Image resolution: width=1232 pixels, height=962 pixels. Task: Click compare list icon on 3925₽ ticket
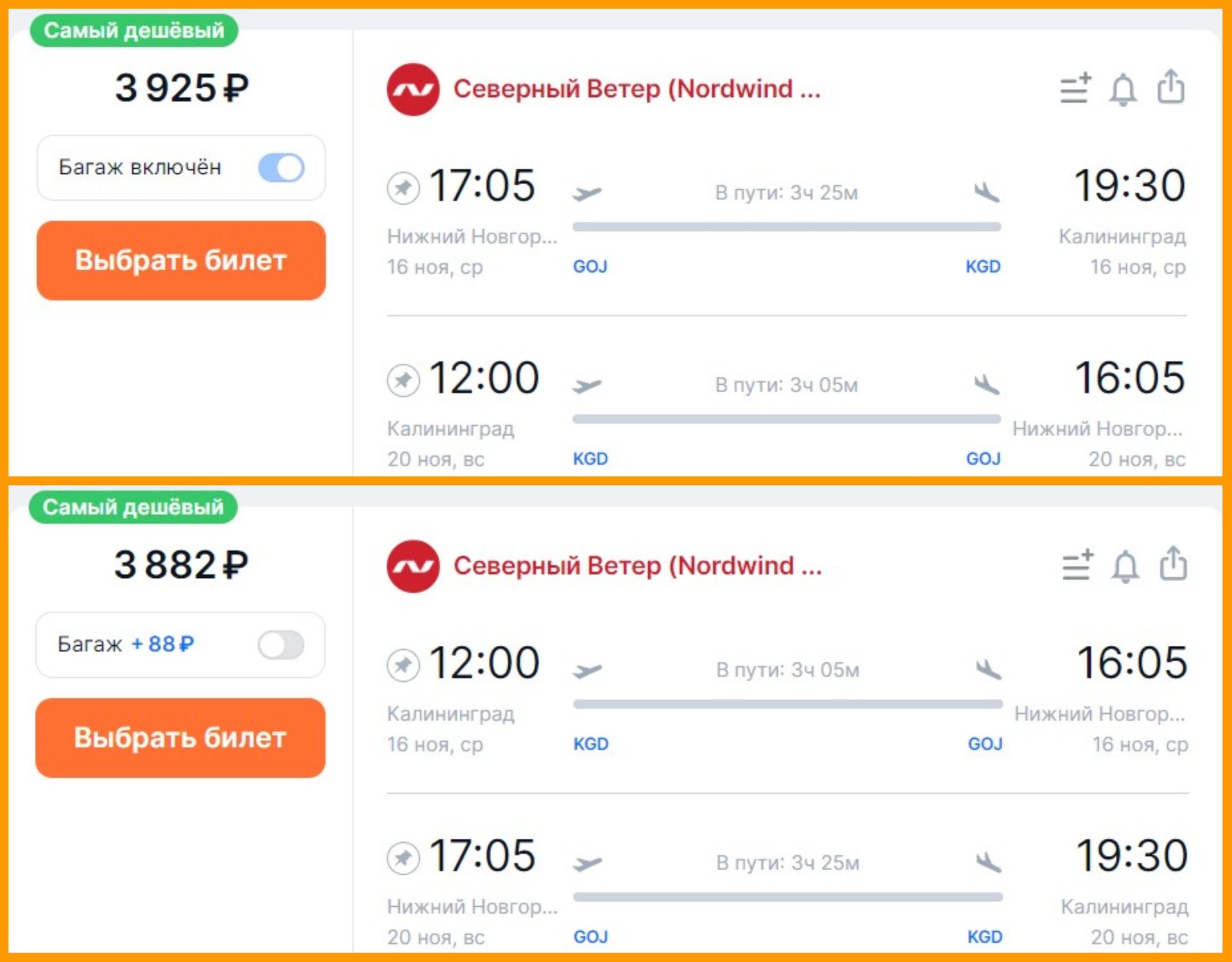tap(1075, 89)
